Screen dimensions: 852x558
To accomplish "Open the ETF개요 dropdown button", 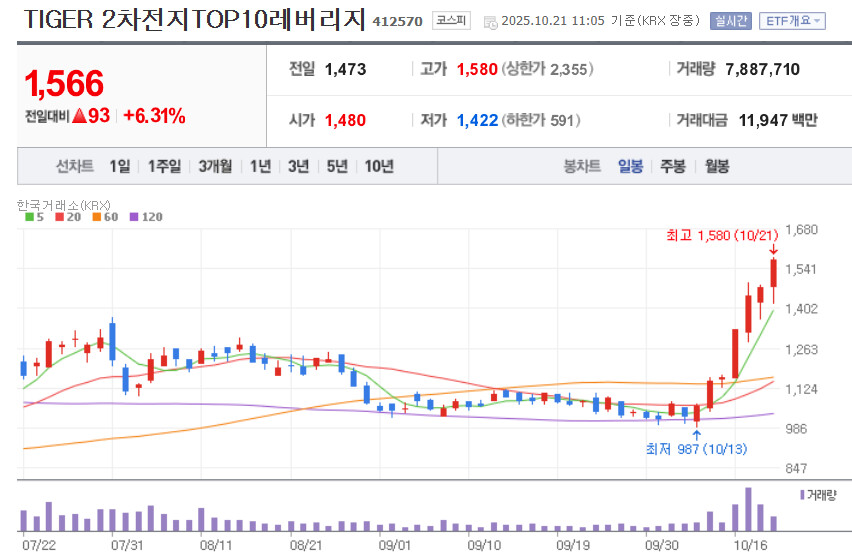I will coord(792,21).
